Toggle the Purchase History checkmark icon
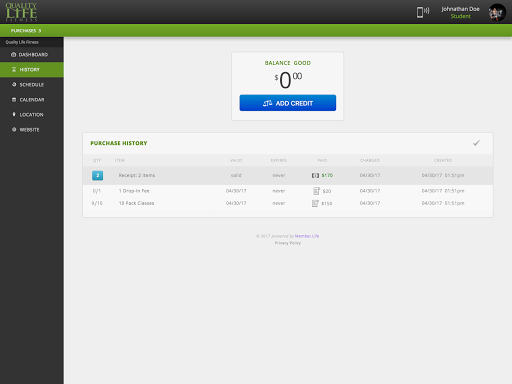512x384 pixels. point(476,143)
